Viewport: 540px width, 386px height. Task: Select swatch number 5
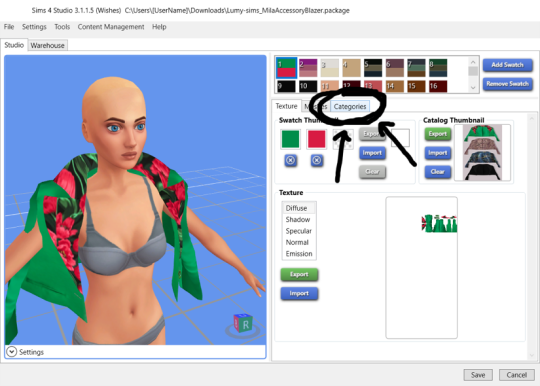[373, 68]
